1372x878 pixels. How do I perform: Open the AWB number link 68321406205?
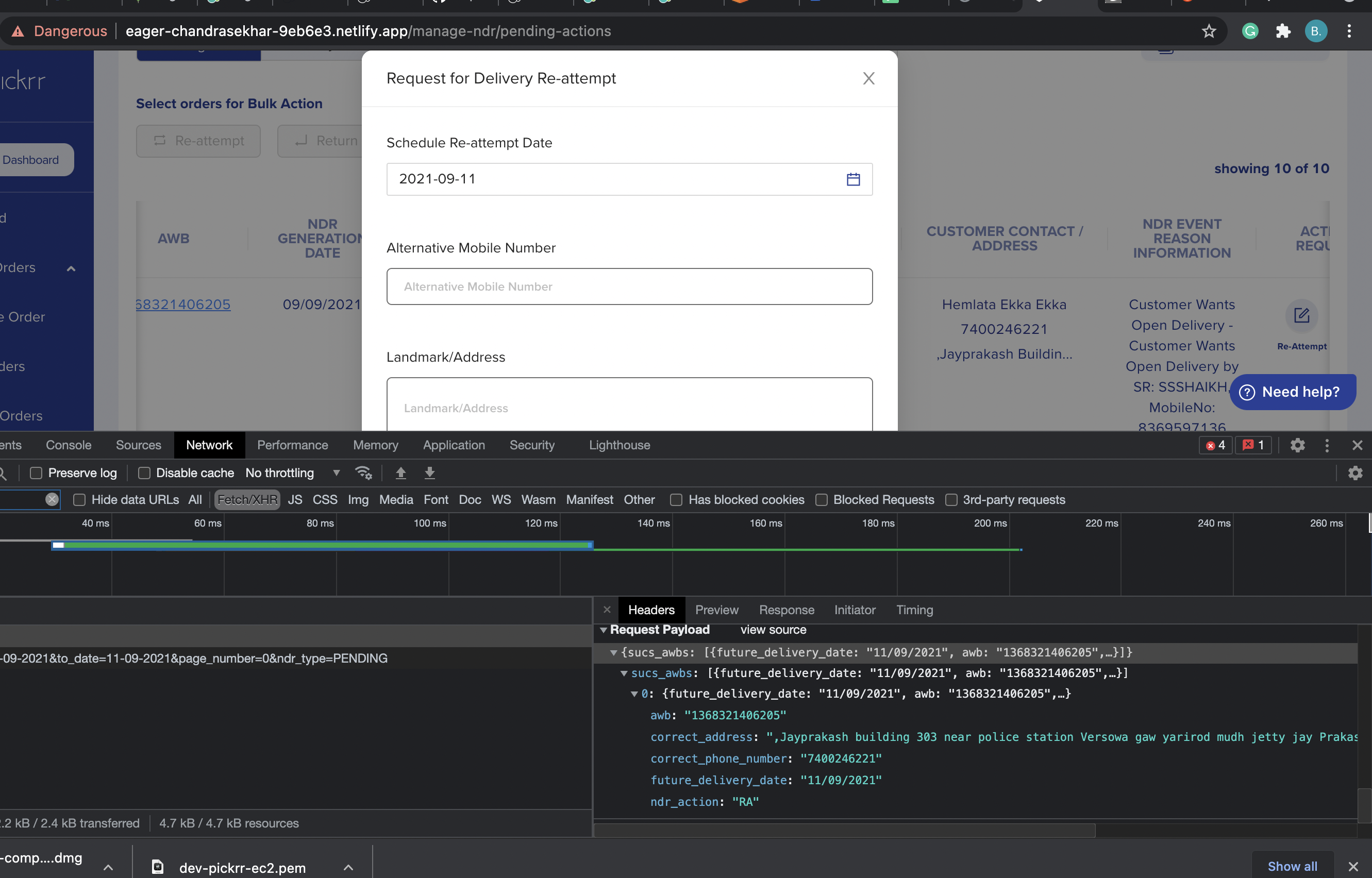(x=182, y=305)
